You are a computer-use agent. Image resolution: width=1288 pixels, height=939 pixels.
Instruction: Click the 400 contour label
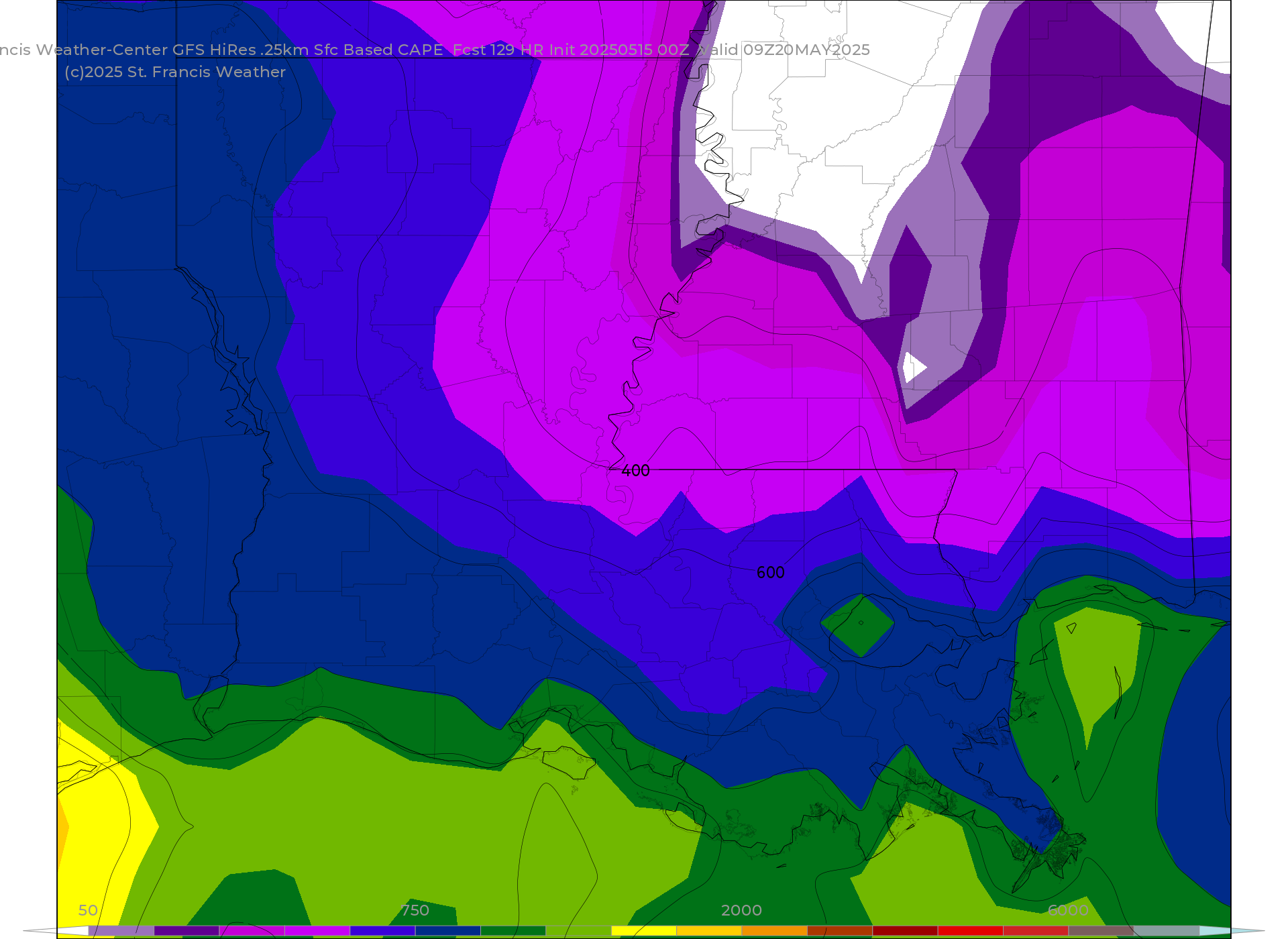635,471
